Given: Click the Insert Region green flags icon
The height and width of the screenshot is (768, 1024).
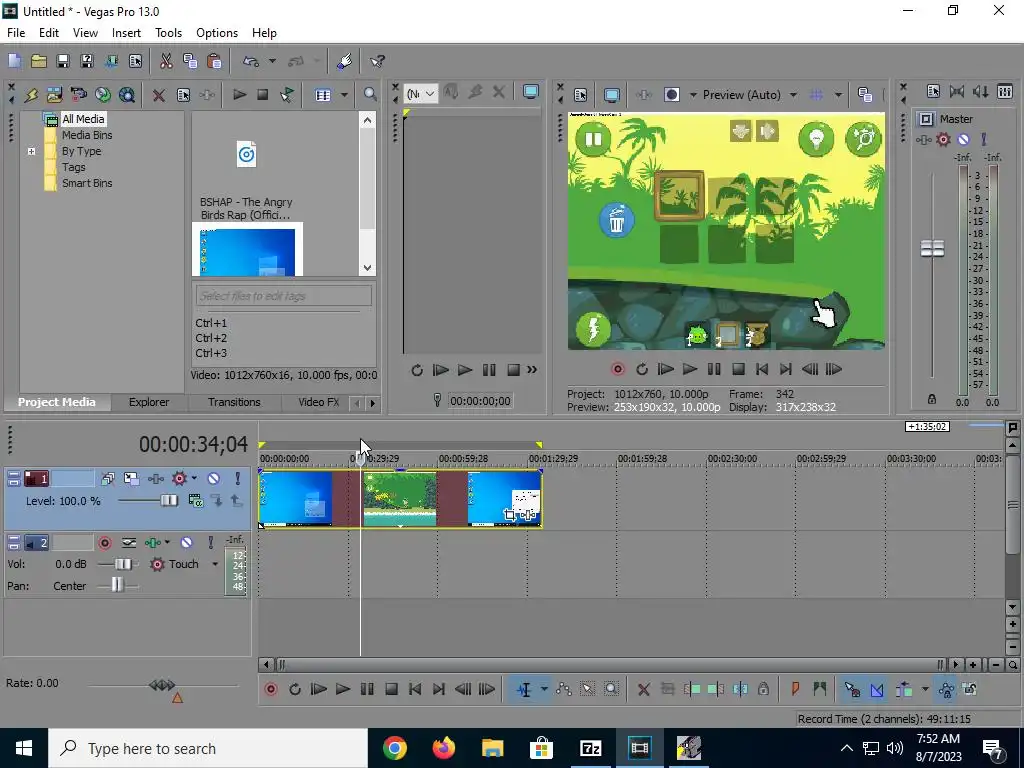Looking at the screenshot, I should [x=820, y=689].
